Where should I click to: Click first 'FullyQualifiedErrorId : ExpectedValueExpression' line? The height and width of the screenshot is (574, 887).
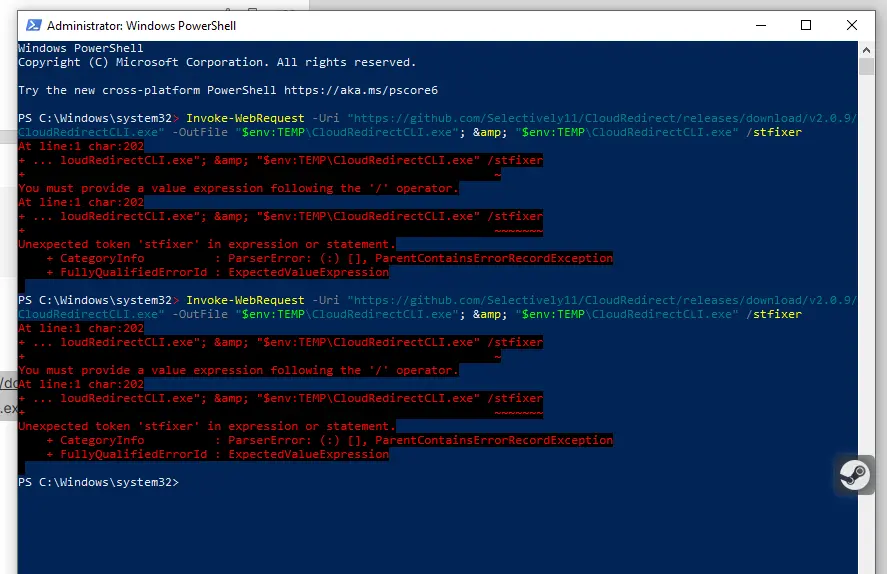(x=218, y=273)
